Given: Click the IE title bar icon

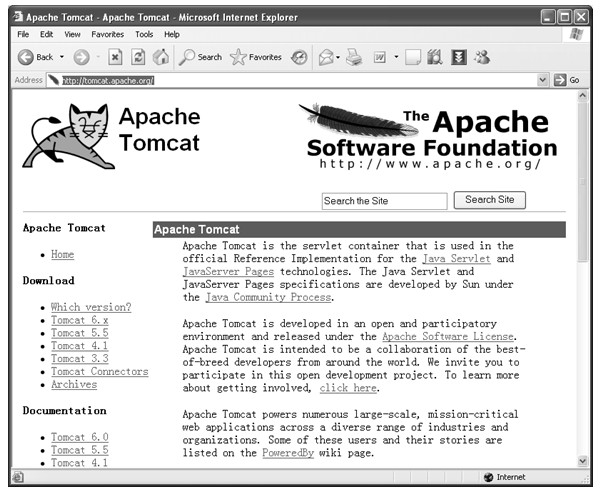Looking at the screenshot, I should click(18, 17).
